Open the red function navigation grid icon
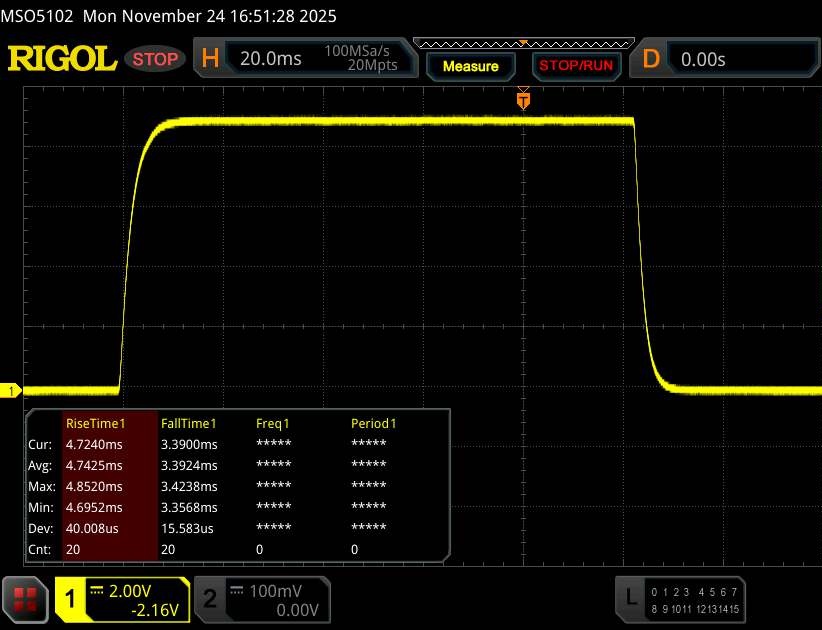Screen dimensions: 822x630 (x=26, y=598)
